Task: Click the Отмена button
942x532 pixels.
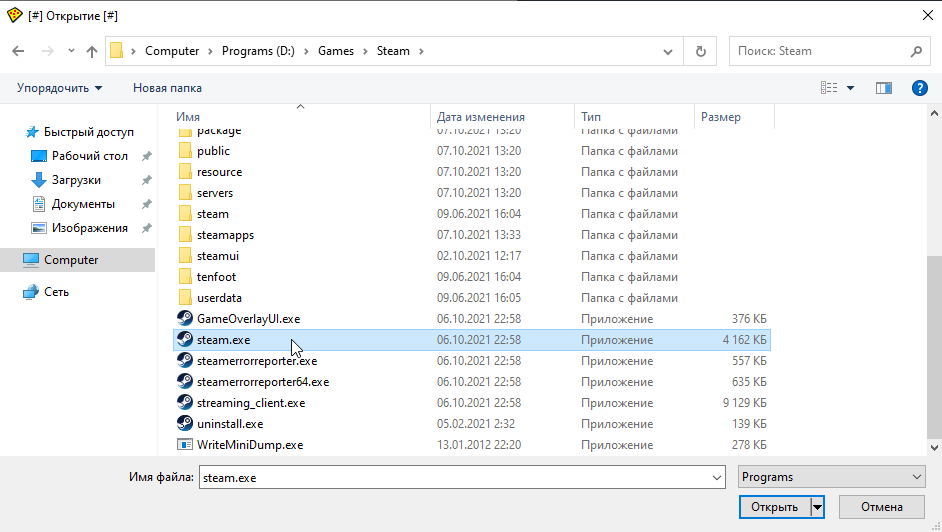Action: (881, 507)
